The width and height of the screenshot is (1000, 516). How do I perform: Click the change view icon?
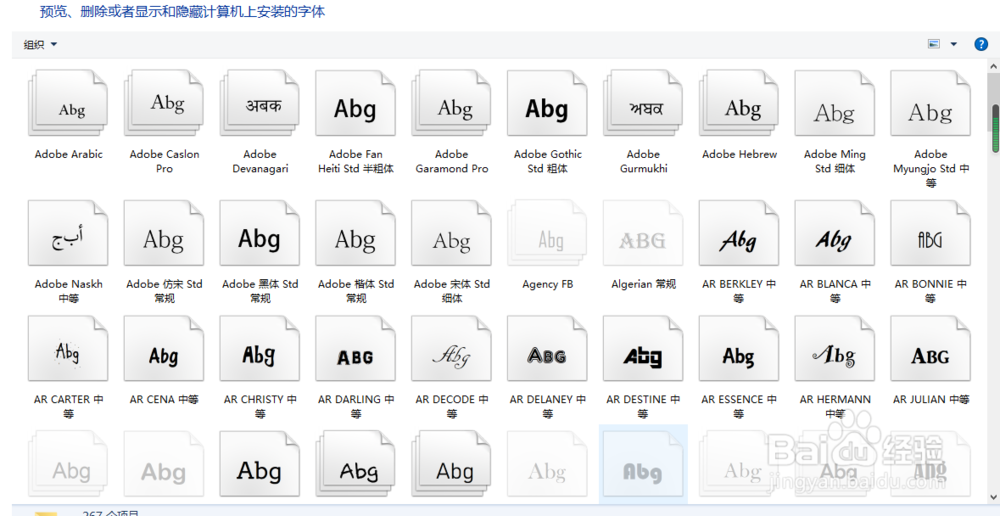tap(934, 44)
